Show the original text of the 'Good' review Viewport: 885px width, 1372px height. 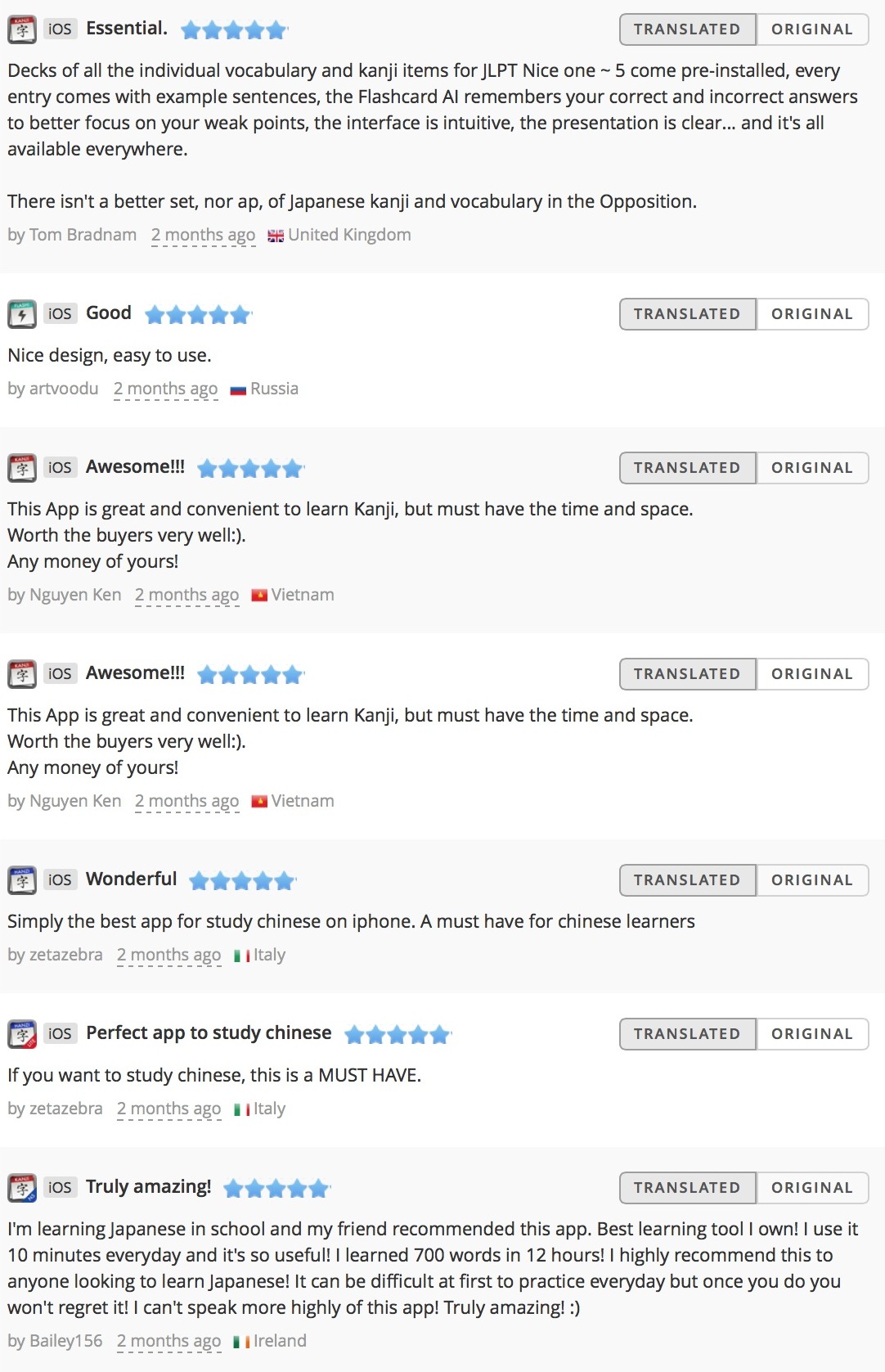[x=812, y=314]
